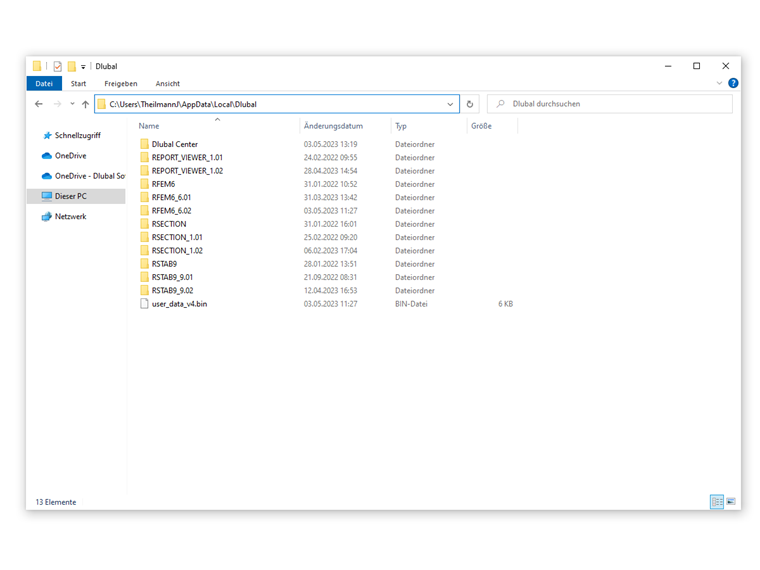Click the 6 KB size cell
The width and height of the screenshot is (760, 570).
click(x=506, y=304)
